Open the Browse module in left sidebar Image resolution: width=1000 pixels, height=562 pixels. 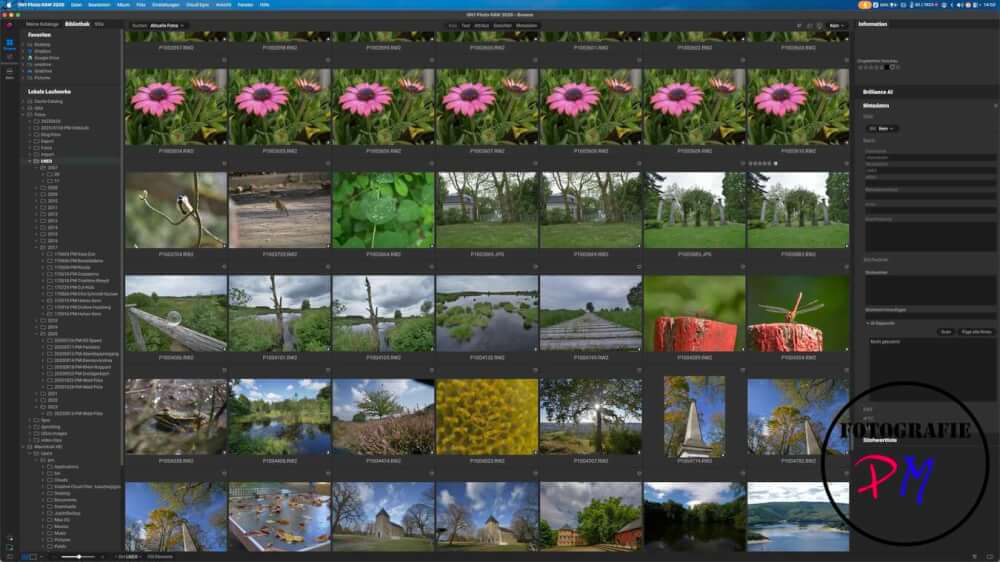[x=9, y=45]
